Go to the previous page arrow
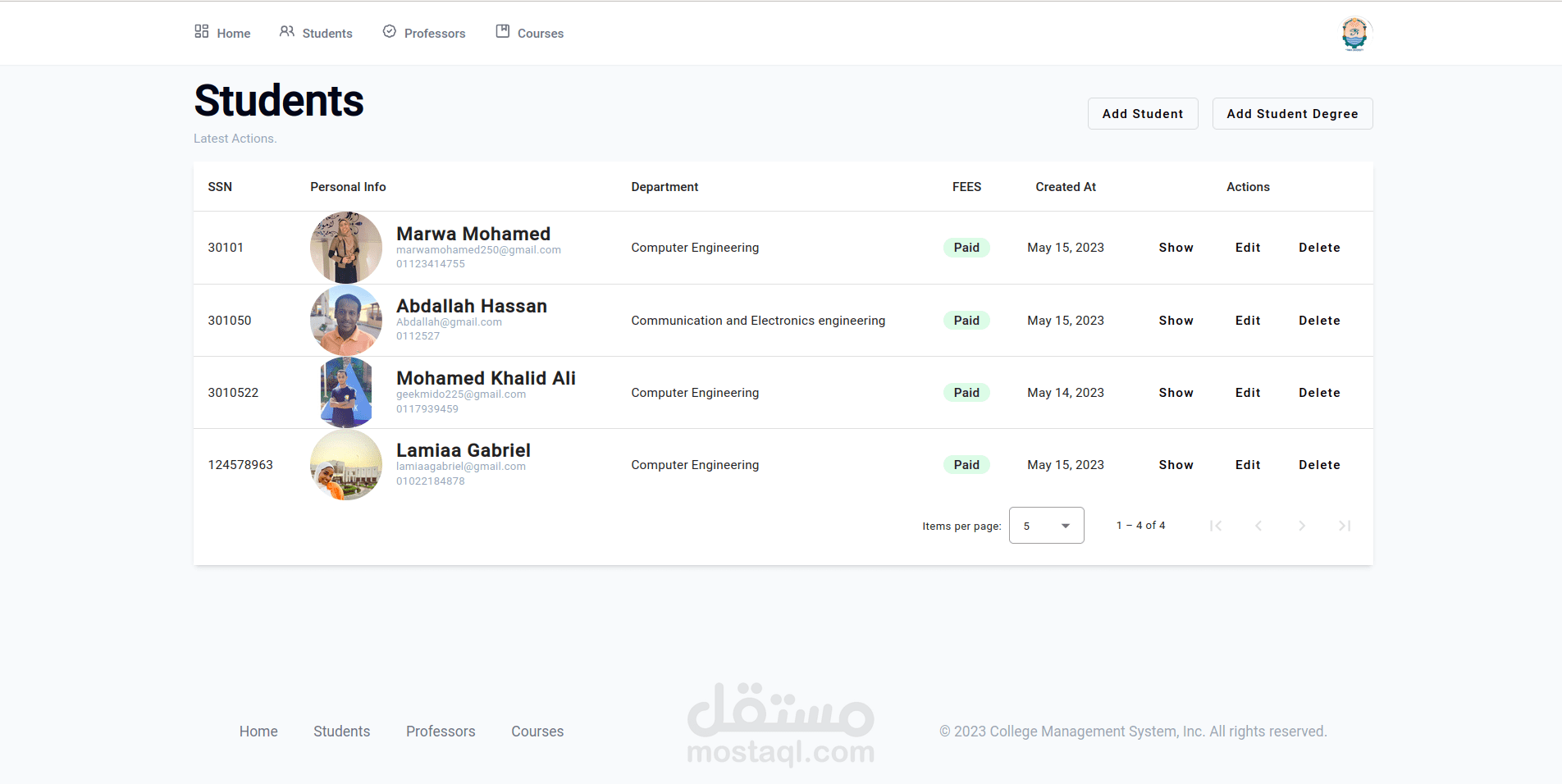The width and height of the screenshot is (1562, 784). (x=1258, y=526)
